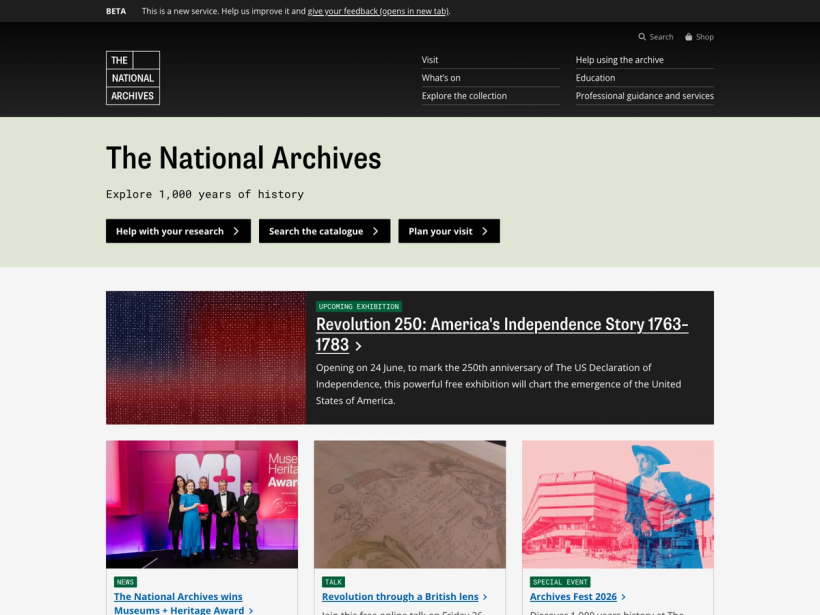Click Plan your visit button
The height and width of the screenshot is (615, 820).
point(449,231)
